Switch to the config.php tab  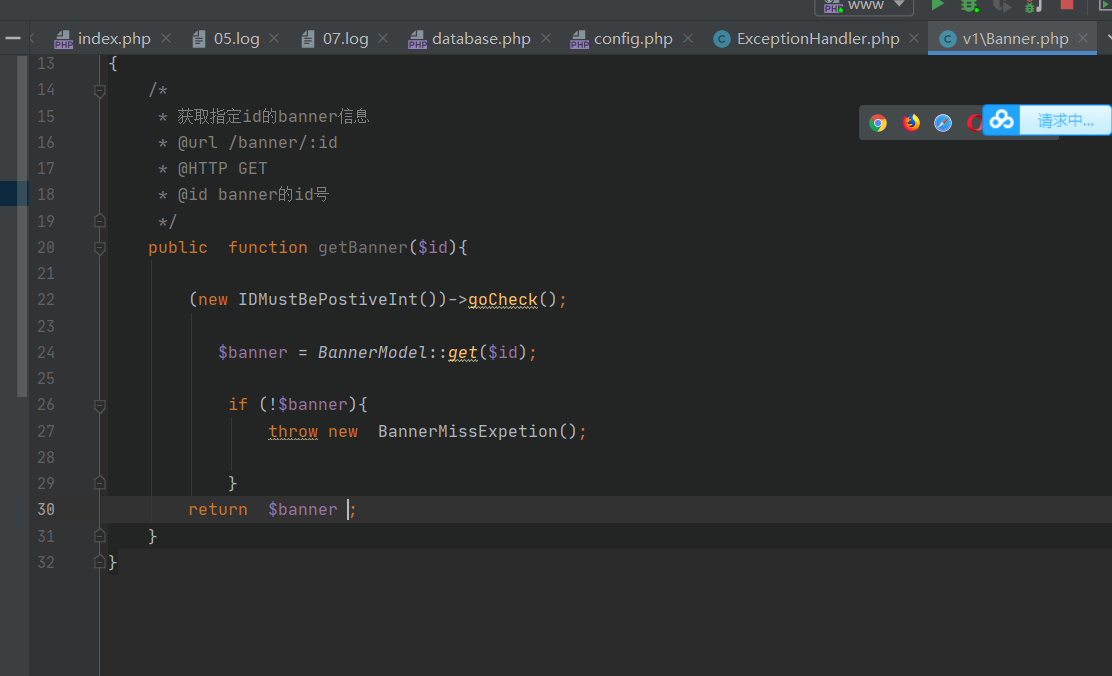pos(633,39)
